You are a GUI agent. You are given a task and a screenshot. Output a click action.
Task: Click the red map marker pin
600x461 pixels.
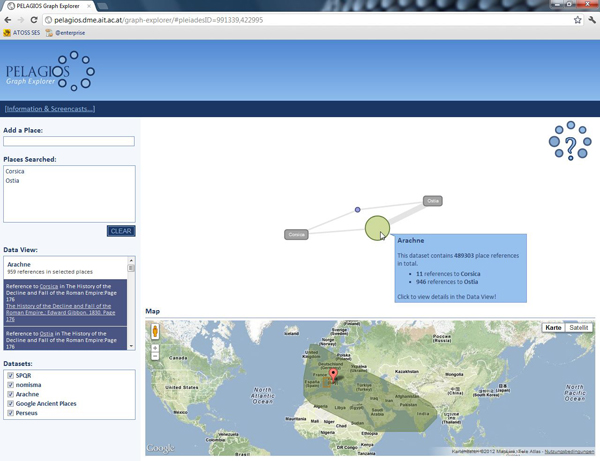click(x=334, y=376)
